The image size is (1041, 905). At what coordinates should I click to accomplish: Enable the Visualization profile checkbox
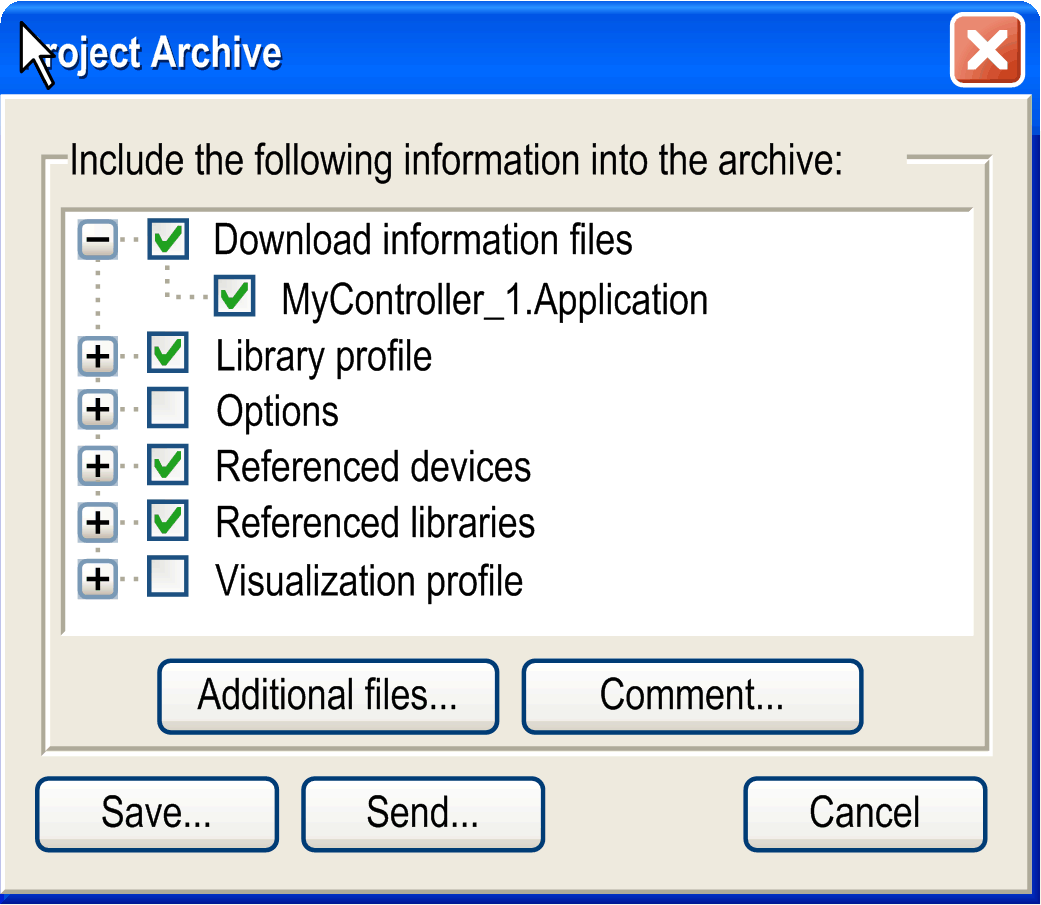pyautogui.click(x=168, y=576)
